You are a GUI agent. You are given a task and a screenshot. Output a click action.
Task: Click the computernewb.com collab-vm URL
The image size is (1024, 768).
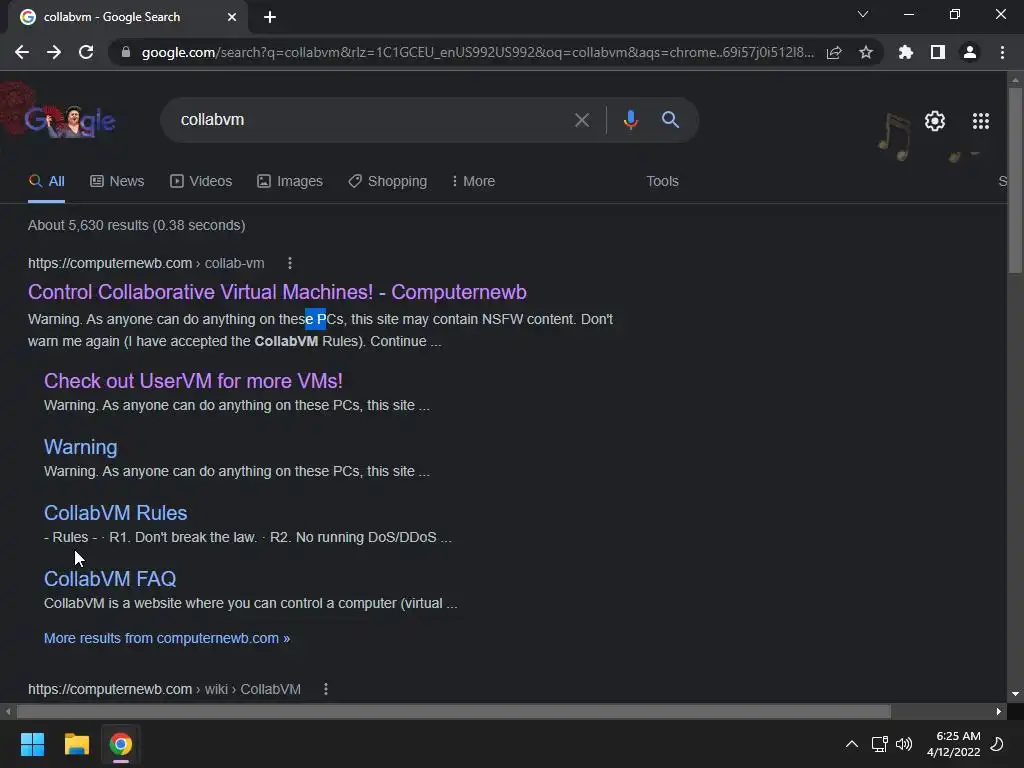click(146, 263)
